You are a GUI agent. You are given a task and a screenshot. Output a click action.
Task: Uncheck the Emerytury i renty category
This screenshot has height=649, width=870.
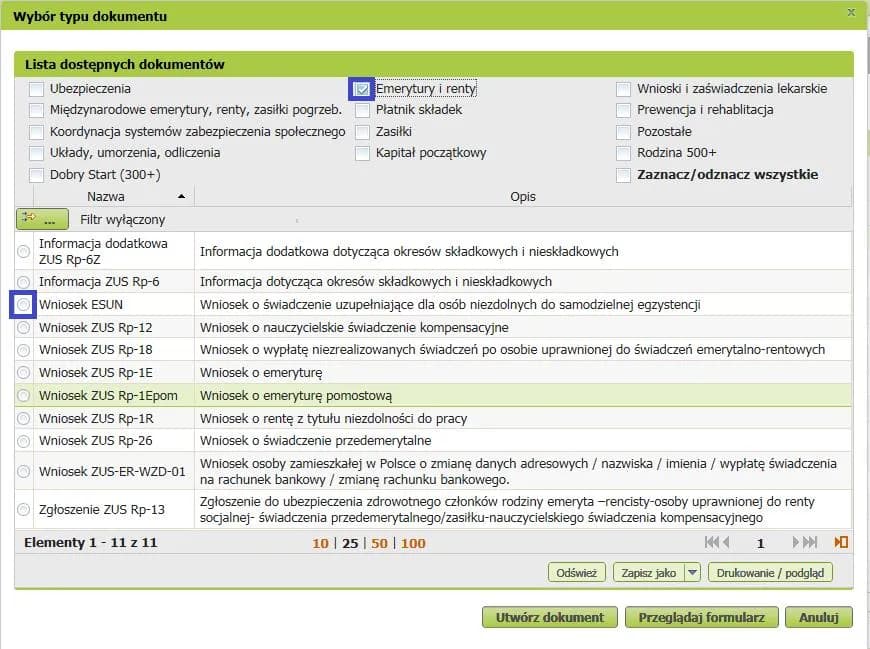click(x=363, y=88)
